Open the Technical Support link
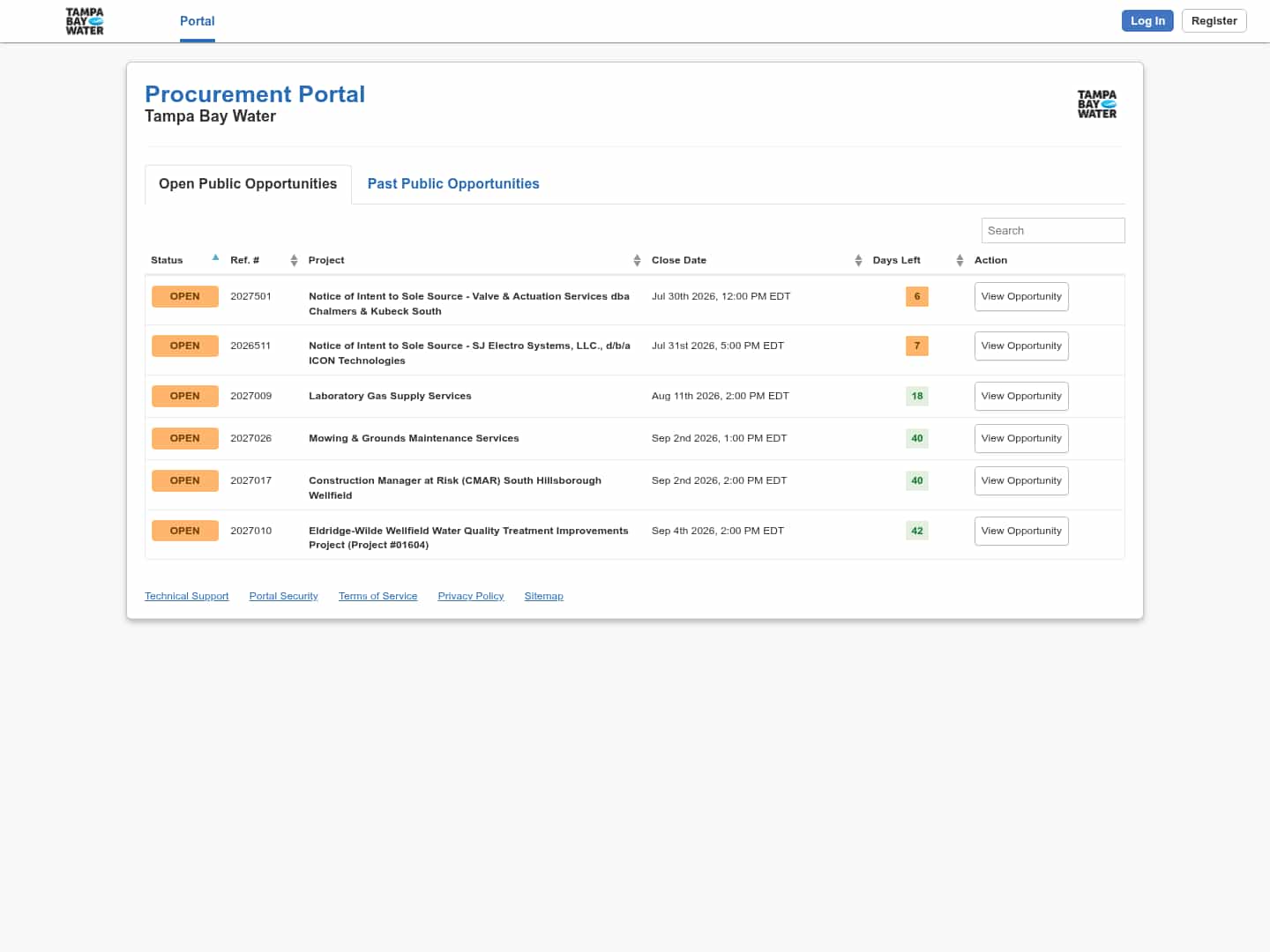 pos(187,596)
